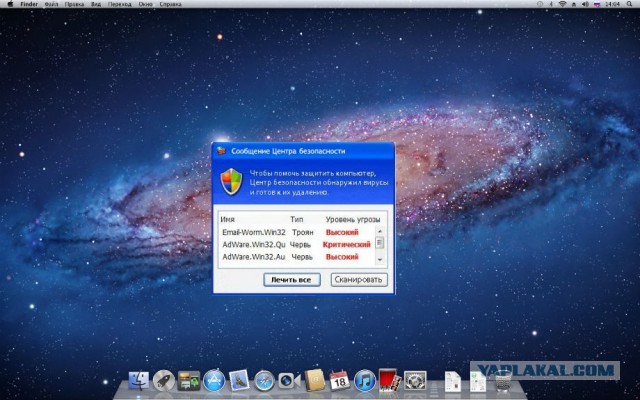The height and width of the screenshot is (400, 640).
Task: Open Mail stamp icon in Dock
Action: point(239,380)
